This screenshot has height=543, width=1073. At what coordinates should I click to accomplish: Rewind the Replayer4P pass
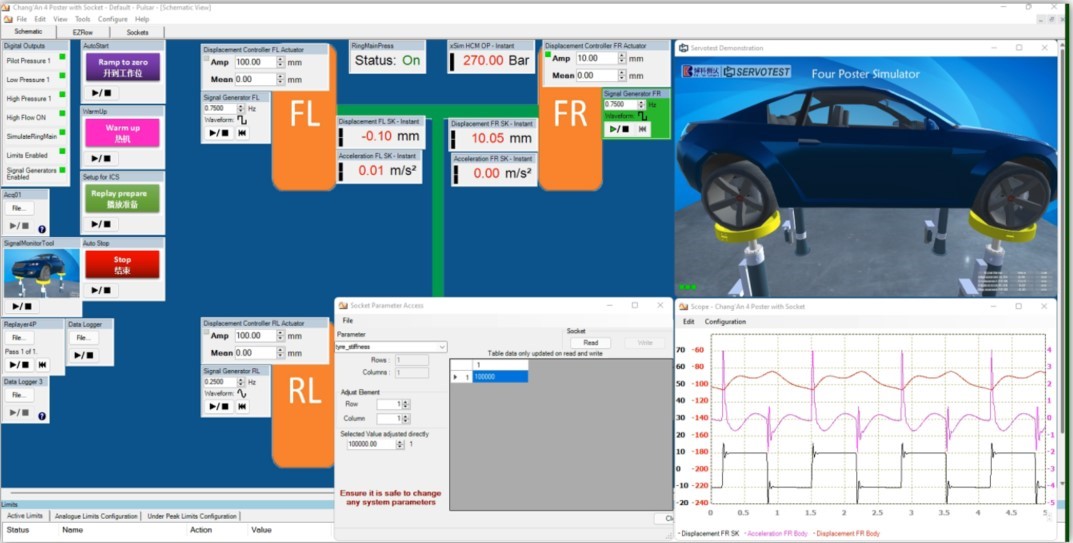click(x=42, y=365)
